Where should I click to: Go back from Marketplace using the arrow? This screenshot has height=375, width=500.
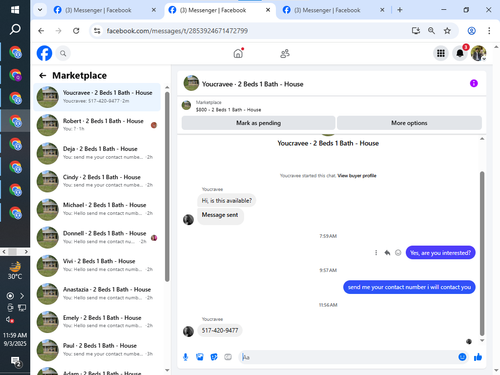(43, 76)
